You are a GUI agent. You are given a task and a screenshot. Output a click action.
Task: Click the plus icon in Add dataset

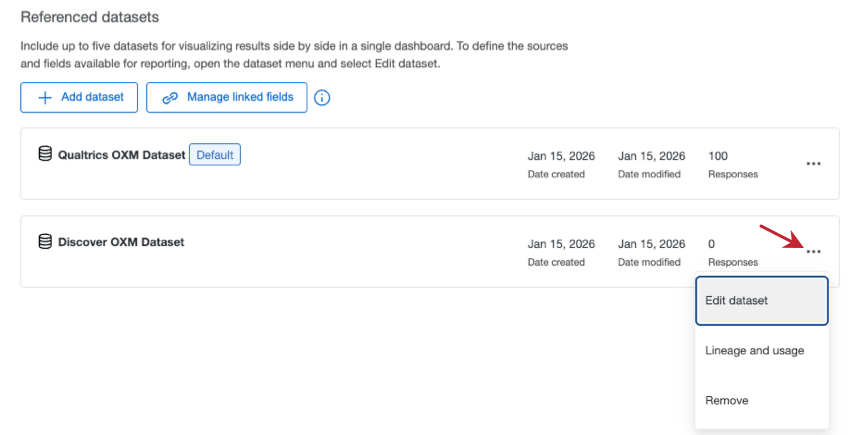[45, 97]
